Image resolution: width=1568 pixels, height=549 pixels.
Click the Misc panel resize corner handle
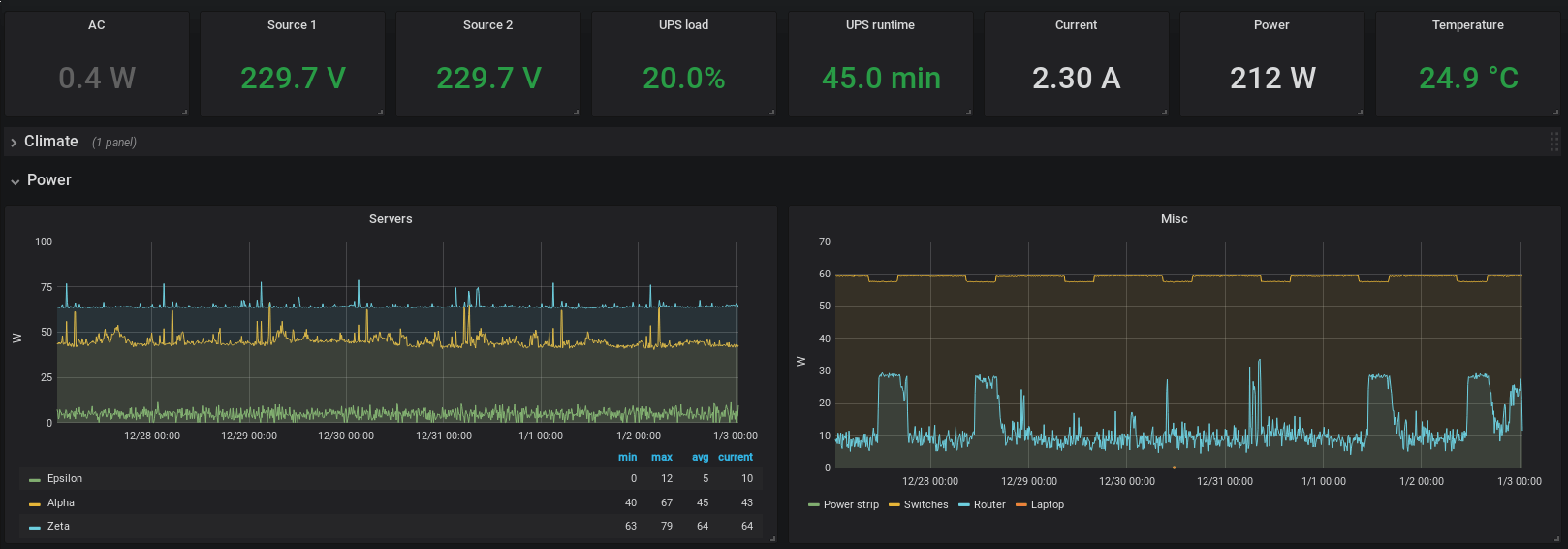(x=1556, y=538)
